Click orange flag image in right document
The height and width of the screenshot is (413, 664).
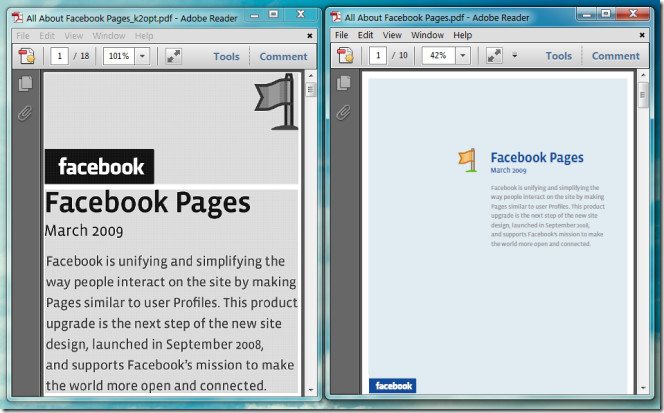pos(468,160)
